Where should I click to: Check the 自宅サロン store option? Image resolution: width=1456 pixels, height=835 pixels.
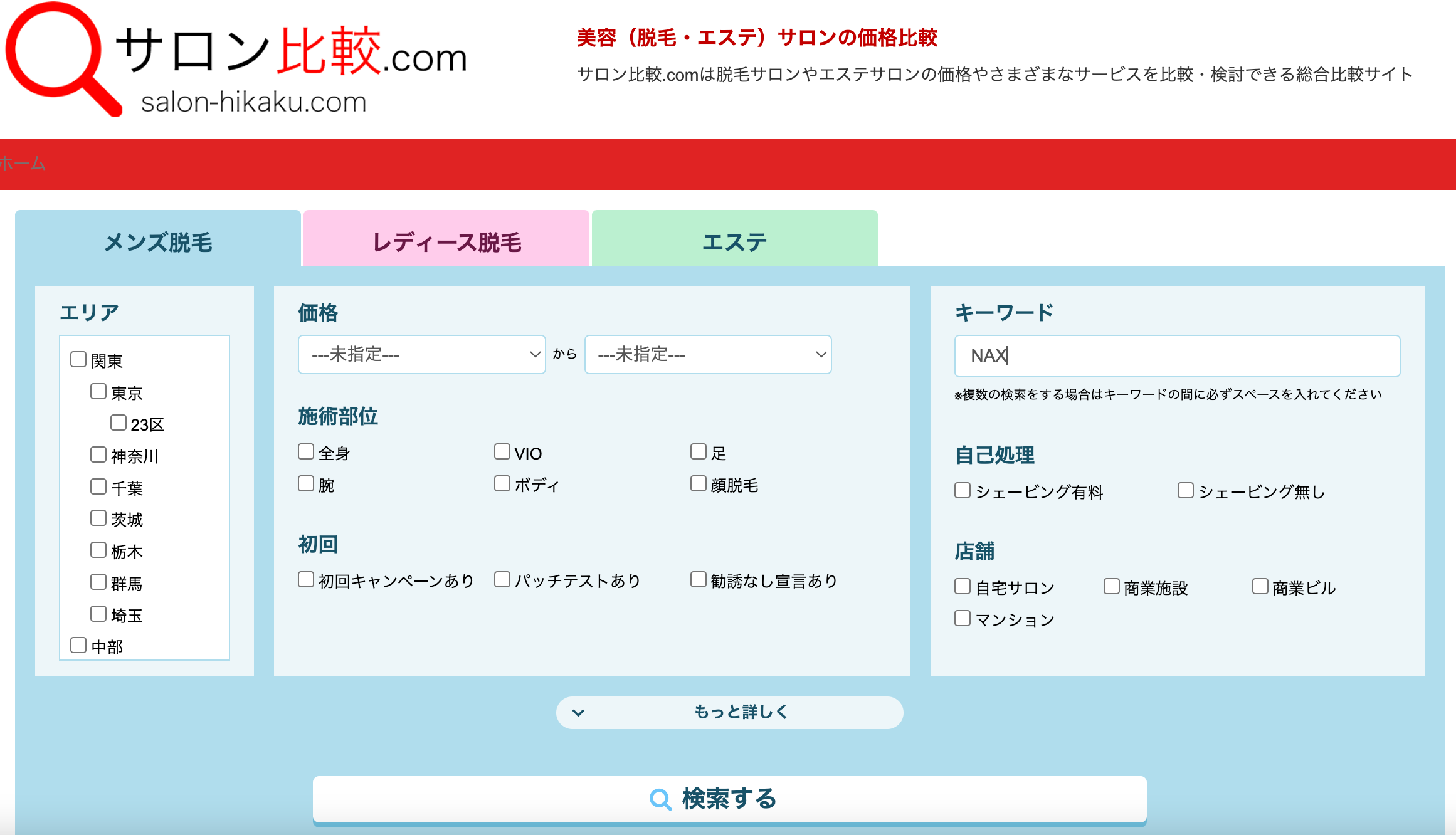click(x=963, y=587)
